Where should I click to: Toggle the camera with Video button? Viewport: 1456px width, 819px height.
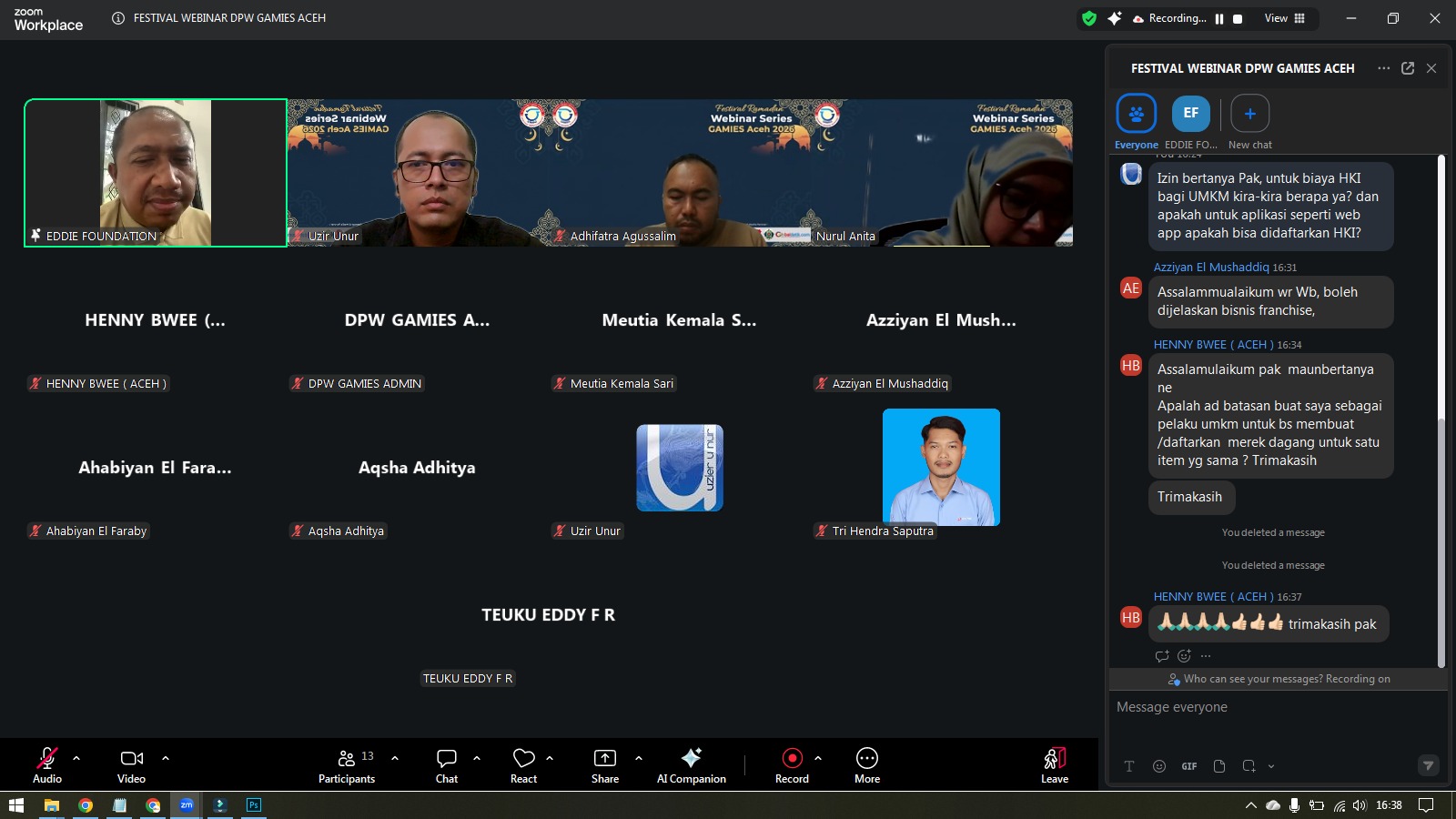coord(131,764)
